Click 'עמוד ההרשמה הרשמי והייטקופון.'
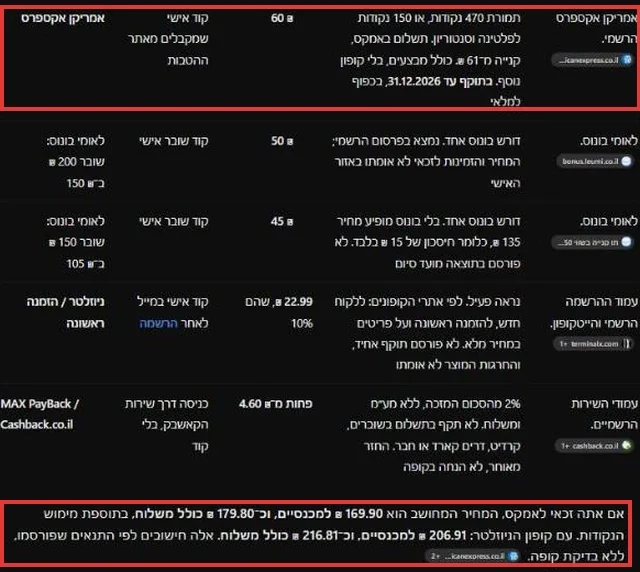 [x=594, y=313]
